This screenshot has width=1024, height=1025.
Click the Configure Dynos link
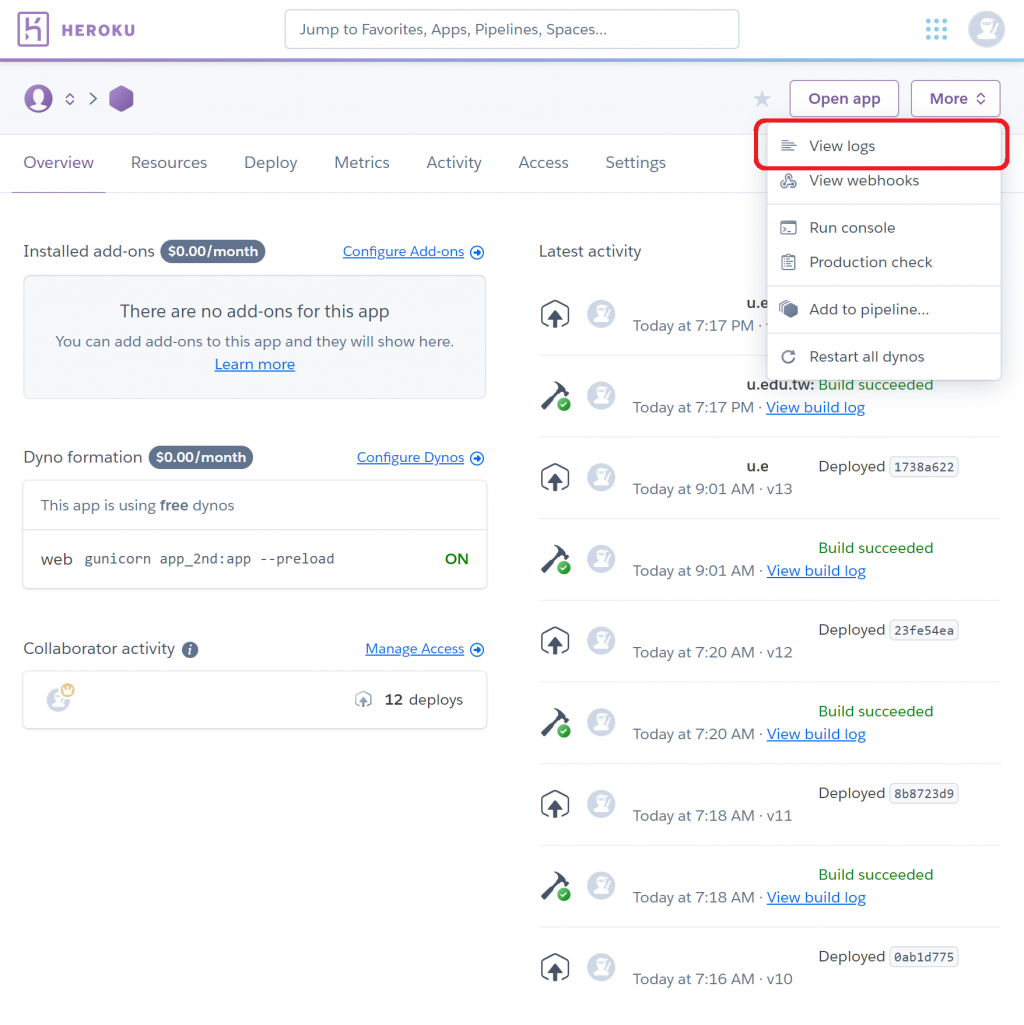[410, 458]
